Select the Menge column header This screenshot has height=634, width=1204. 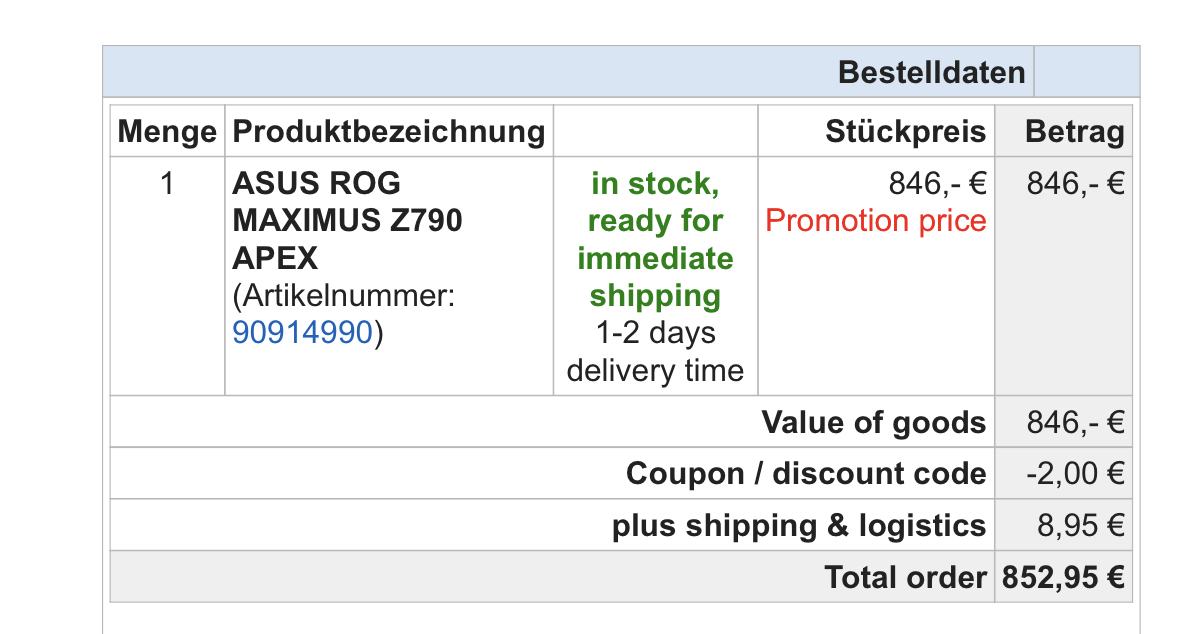pyautogui.click(x=166, y=132)
